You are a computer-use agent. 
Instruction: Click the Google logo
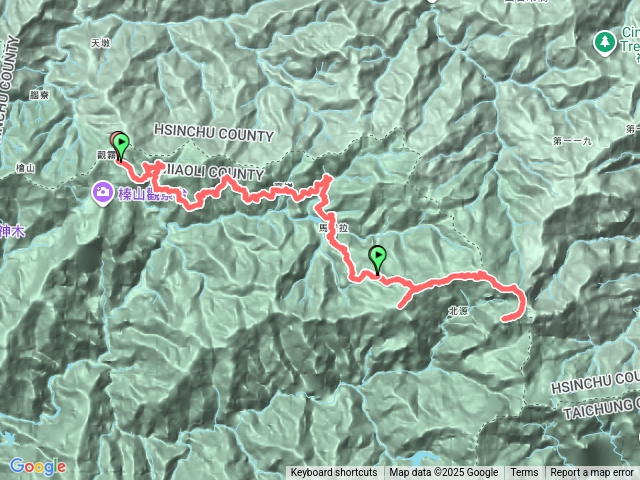tap(38, 466)
